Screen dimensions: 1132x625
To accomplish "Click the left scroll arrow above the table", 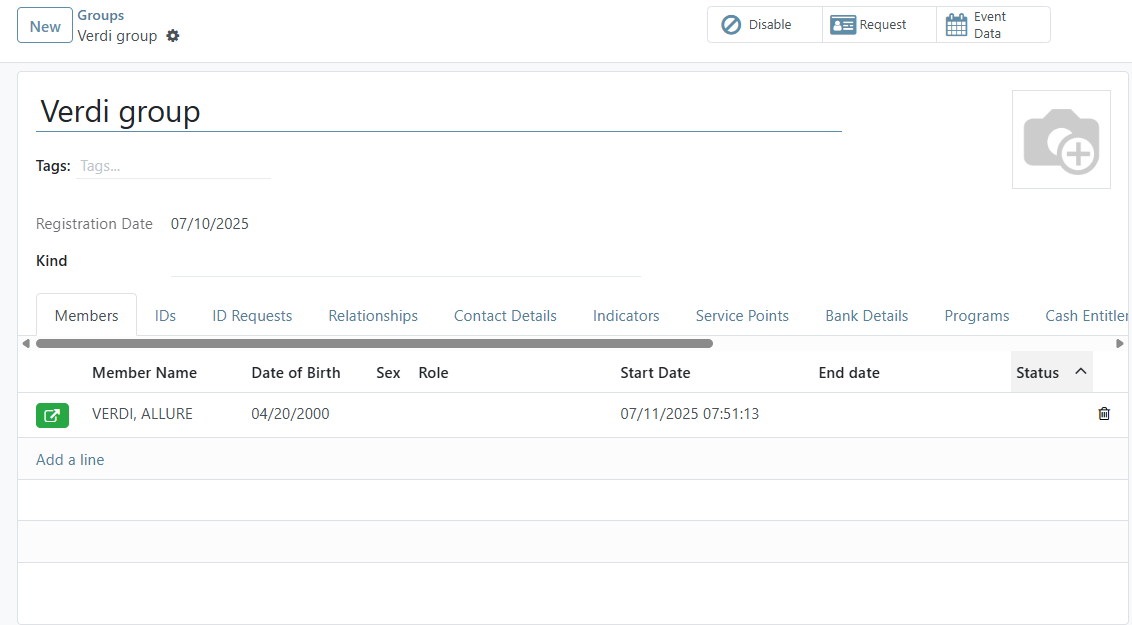I will (26, 343).
